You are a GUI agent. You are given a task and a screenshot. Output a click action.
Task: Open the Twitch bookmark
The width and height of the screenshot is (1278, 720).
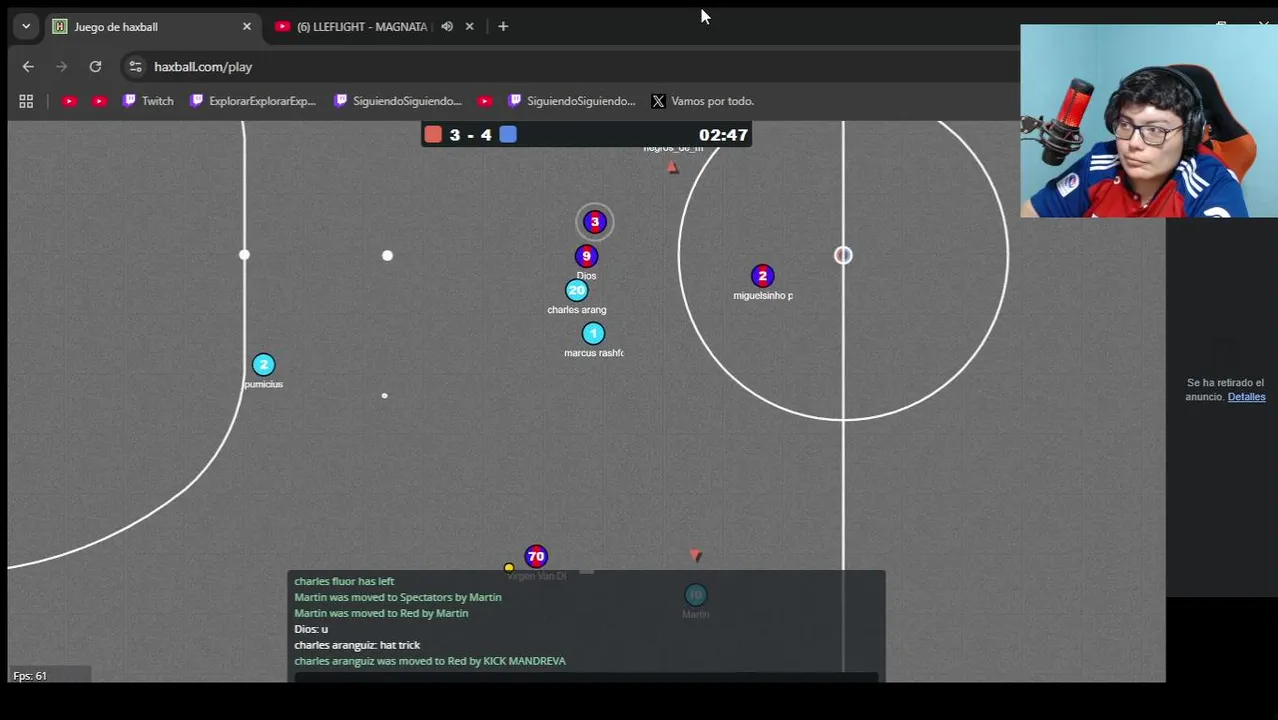tap(148, 101)
